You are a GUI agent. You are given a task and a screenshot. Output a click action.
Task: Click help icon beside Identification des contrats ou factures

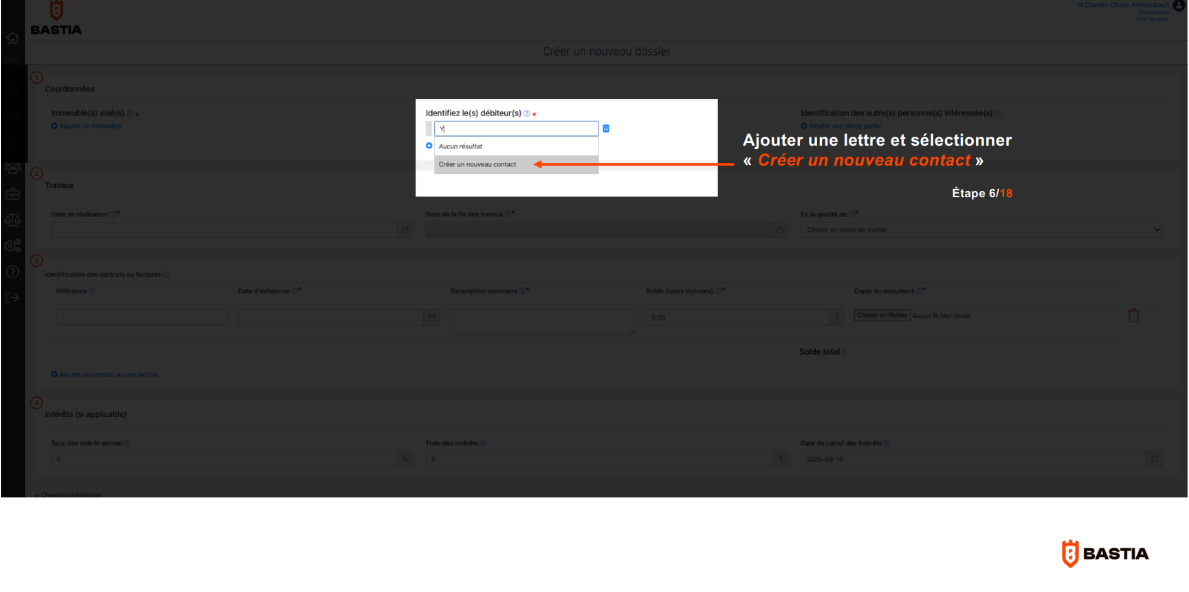pyautogui.click(x=166, y=274)
